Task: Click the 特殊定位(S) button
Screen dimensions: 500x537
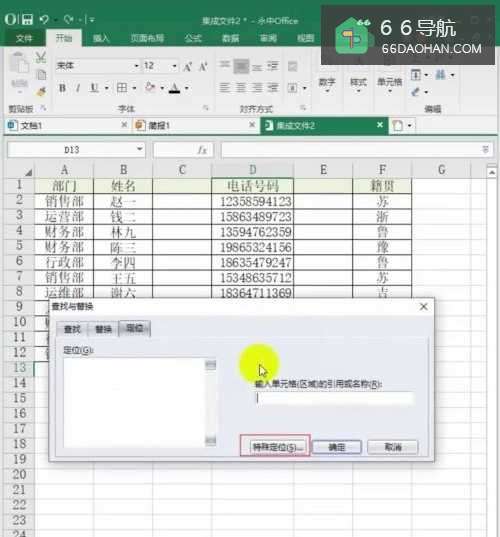Action: 276,447
